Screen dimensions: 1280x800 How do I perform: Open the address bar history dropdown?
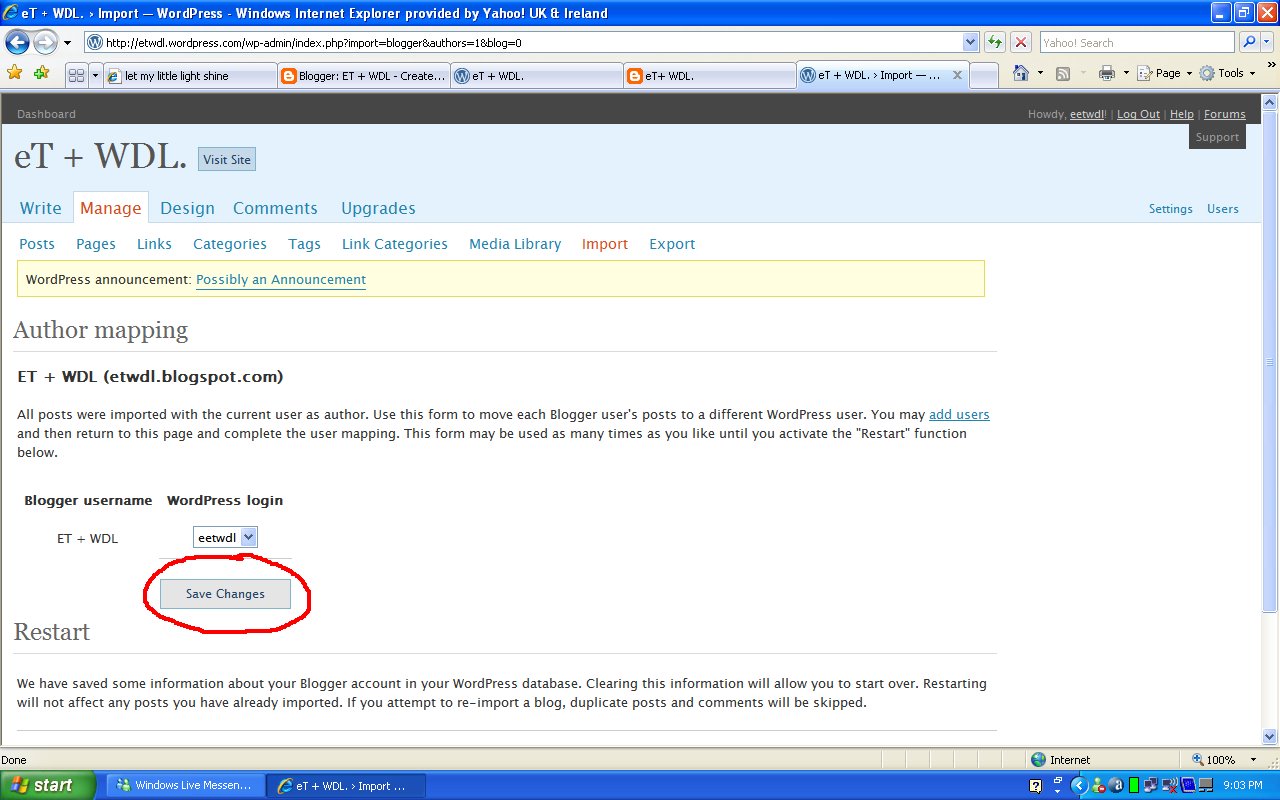point(970,43)
